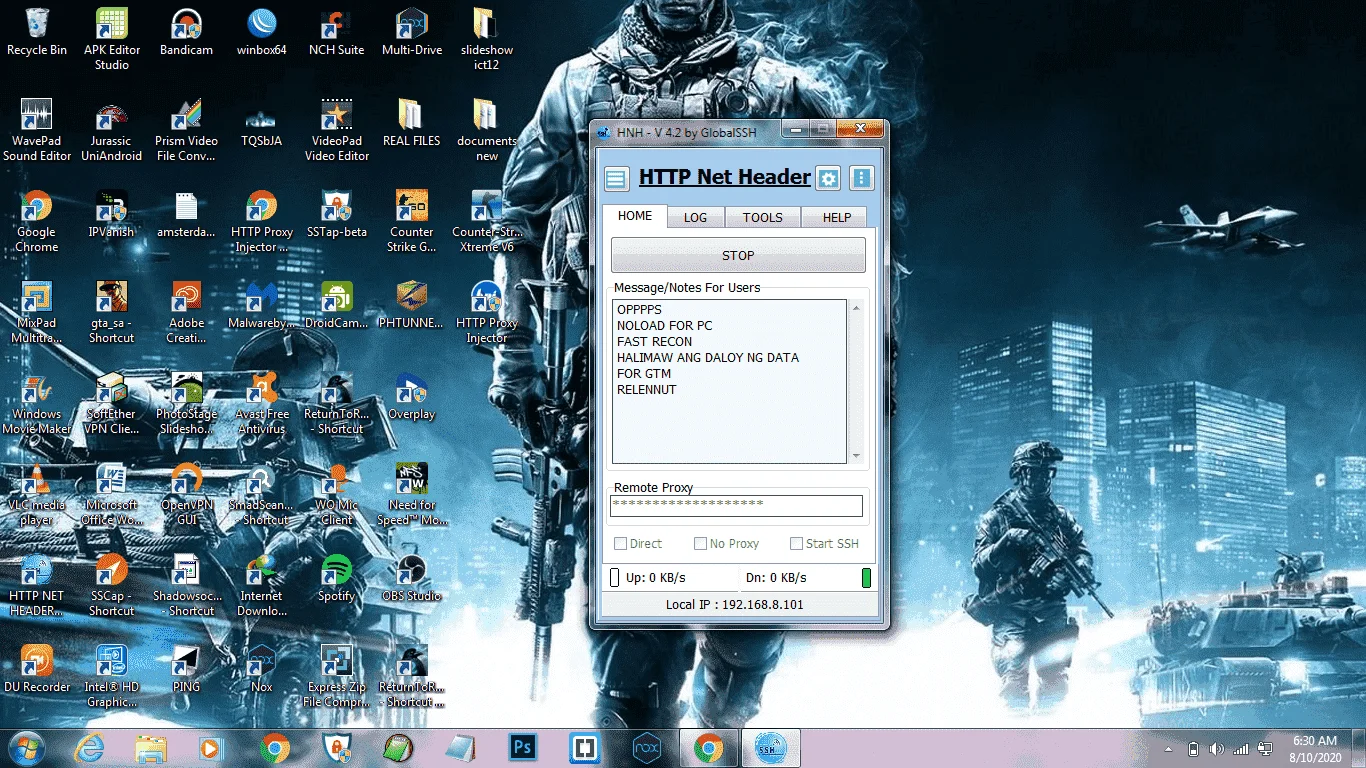Image resolution: width=1366 pixels, height=768 pixels.
Task: Select the SSCap shortcut icon
Action: [x=112, y=585]
